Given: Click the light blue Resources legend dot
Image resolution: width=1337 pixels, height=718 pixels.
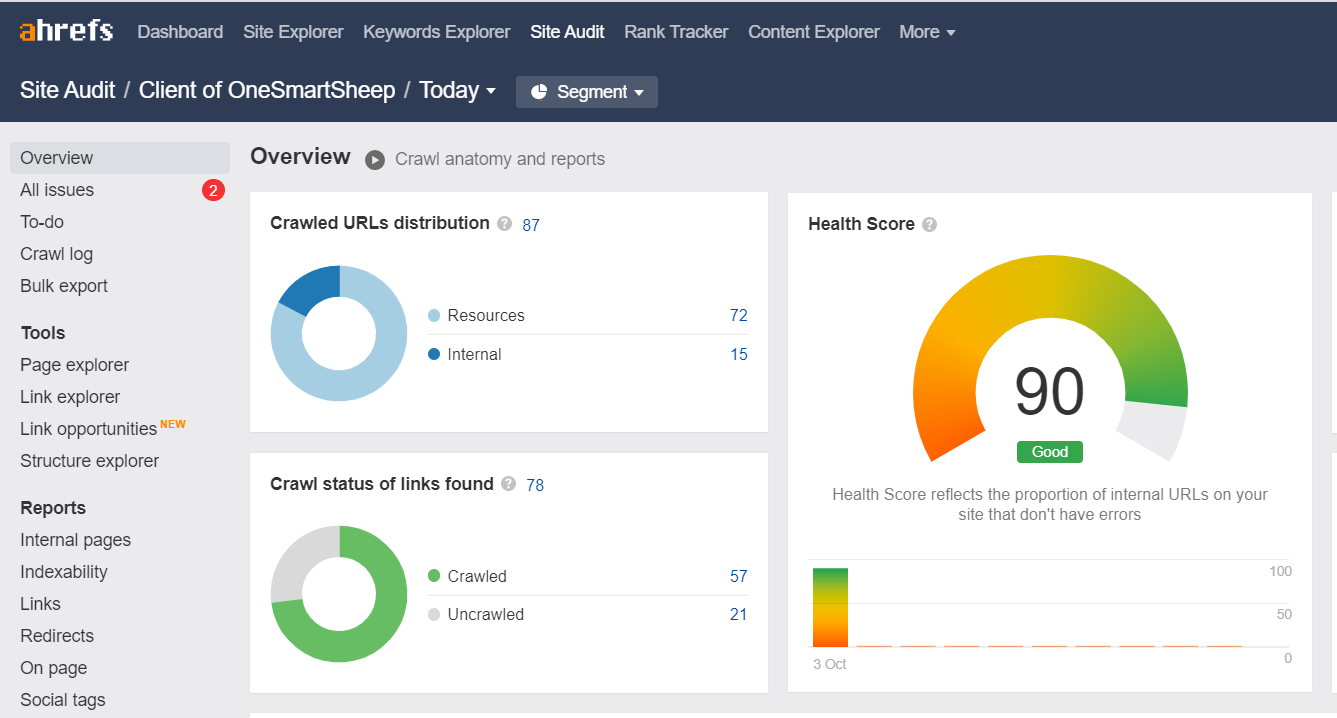Looking at the screenshot, I should (x=434, y=316).
